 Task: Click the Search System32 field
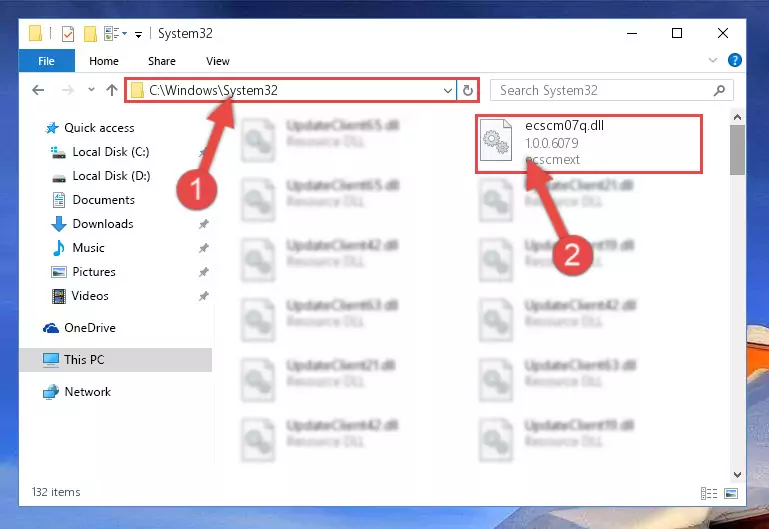[x=612, y=90]
